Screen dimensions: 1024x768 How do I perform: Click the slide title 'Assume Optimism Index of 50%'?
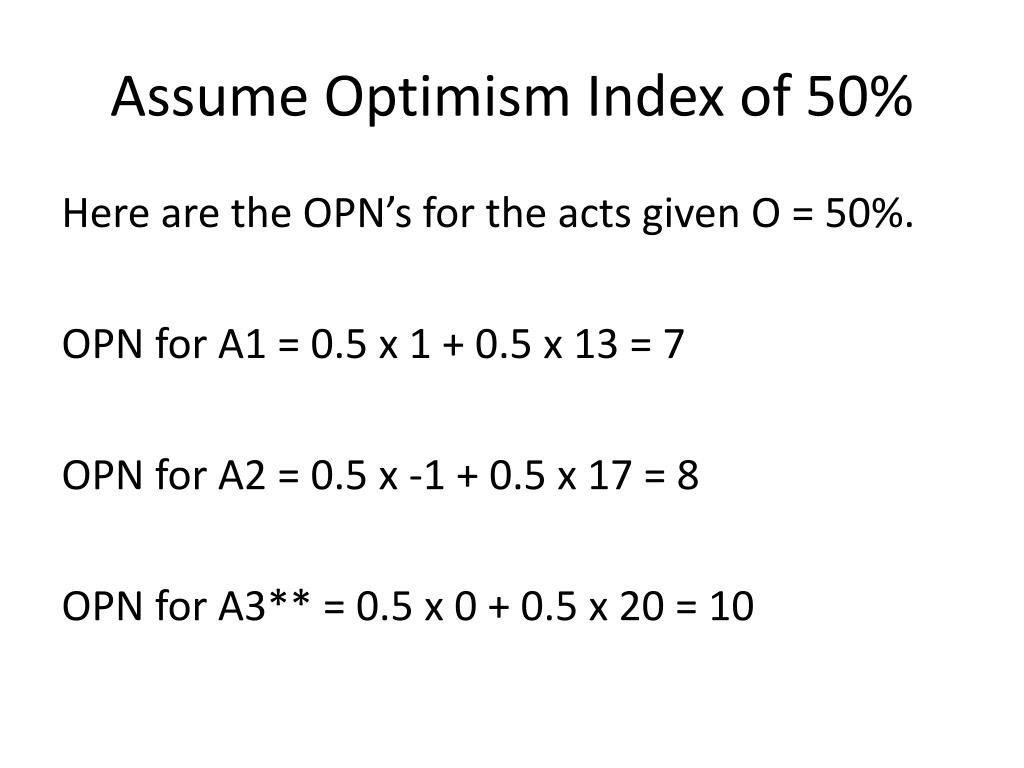(511, 98)
